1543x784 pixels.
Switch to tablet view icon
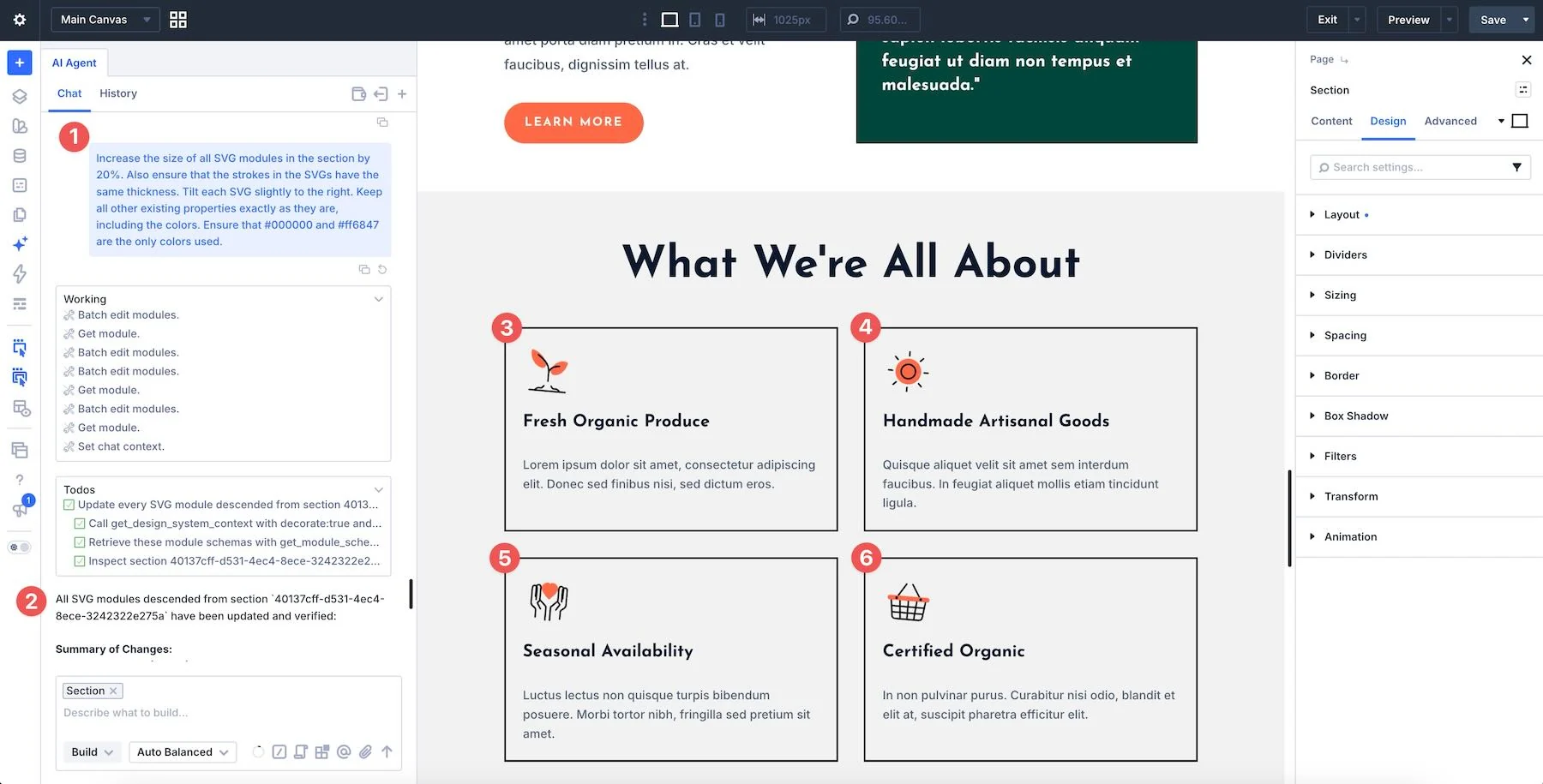pos(695,20)
